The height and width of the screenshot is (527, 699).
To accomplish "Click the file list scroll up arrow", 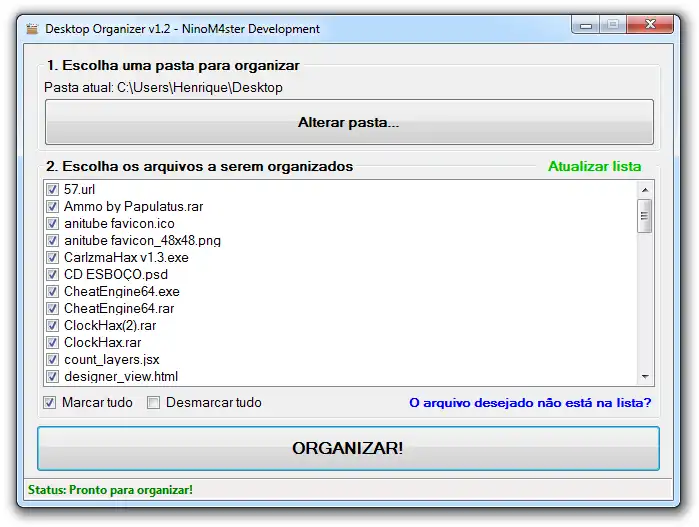I will click(x=645, y=190).
